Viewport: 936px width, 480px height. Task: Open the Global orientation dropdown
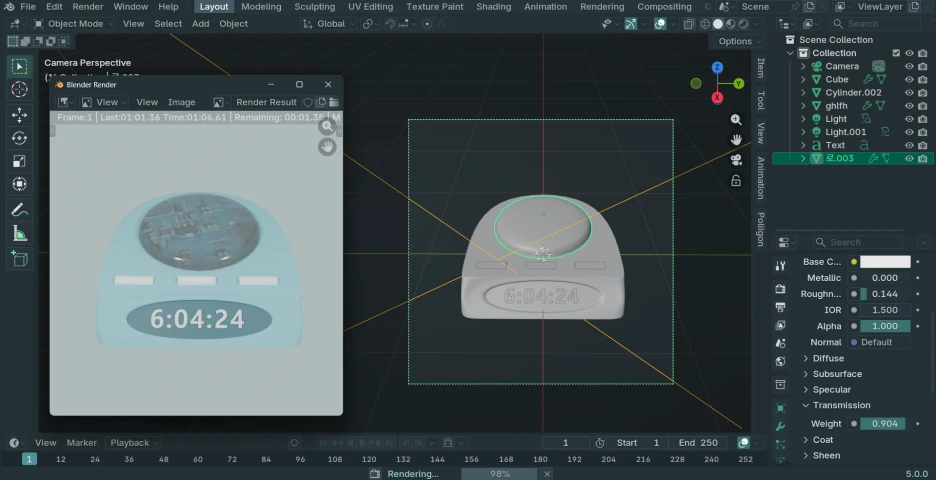pos(328,24)
